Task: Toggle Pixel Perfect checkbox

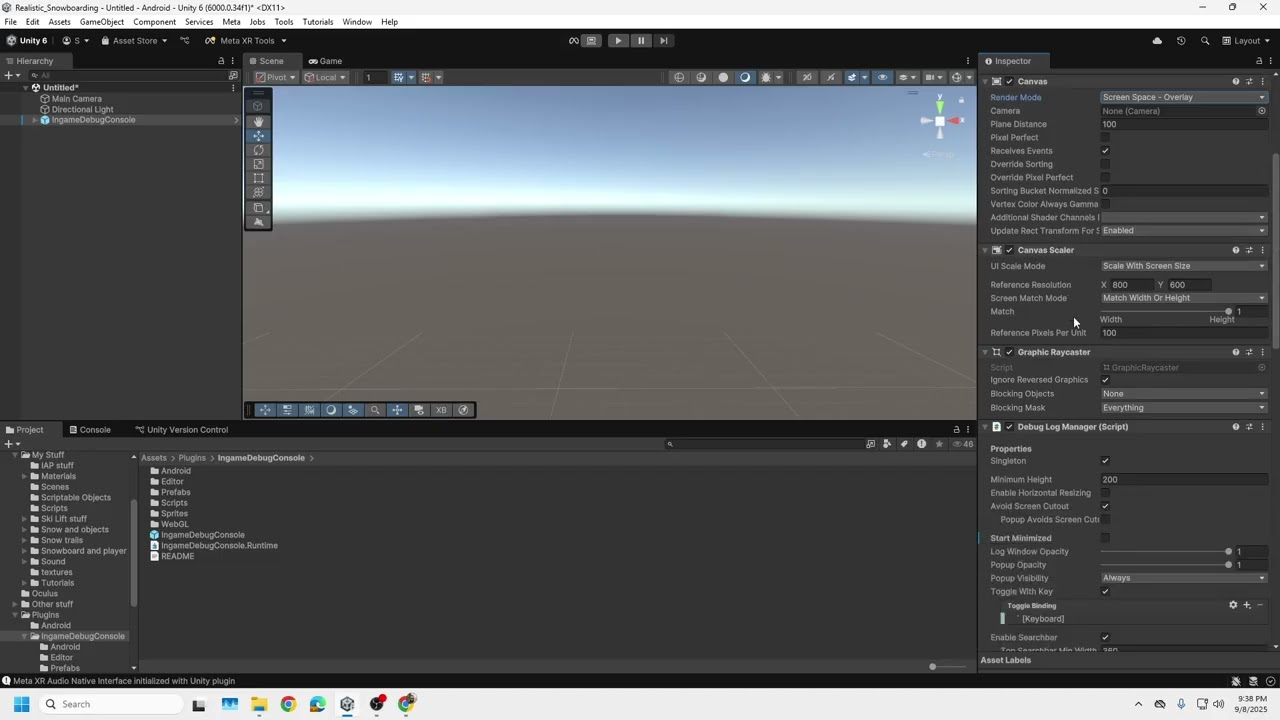Action: [1105, 138]
